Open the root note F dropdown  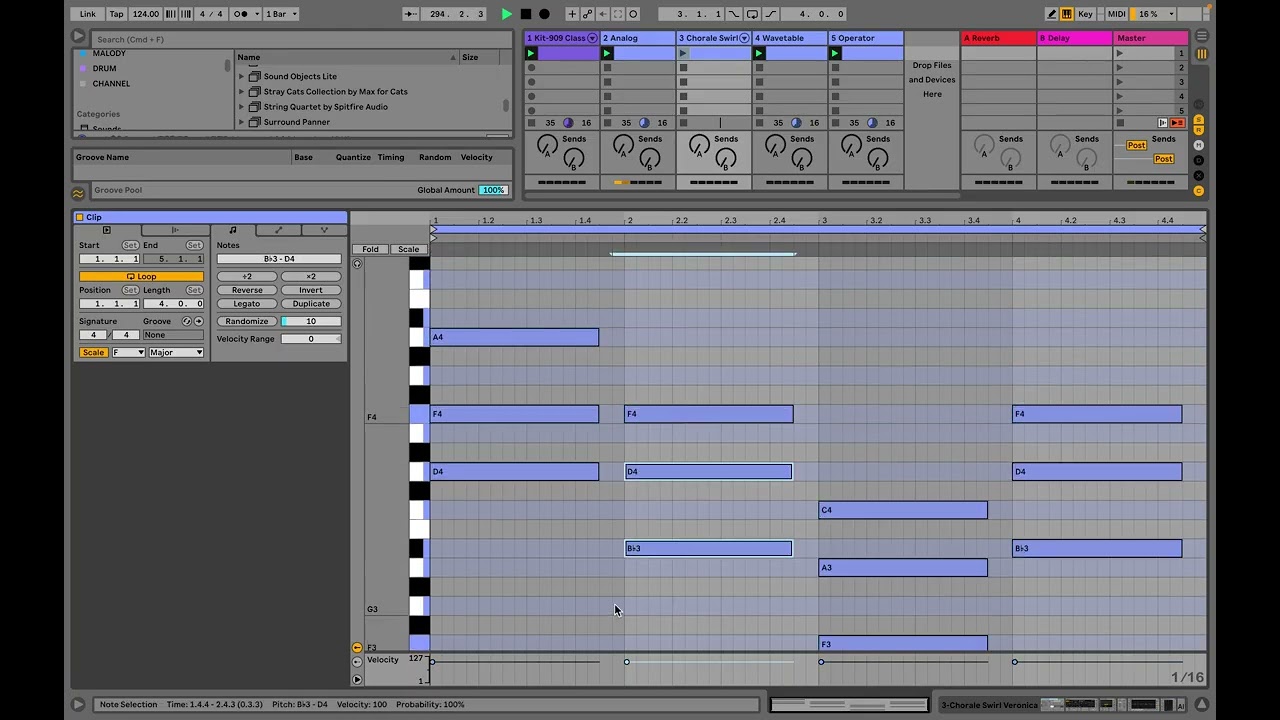128,352
